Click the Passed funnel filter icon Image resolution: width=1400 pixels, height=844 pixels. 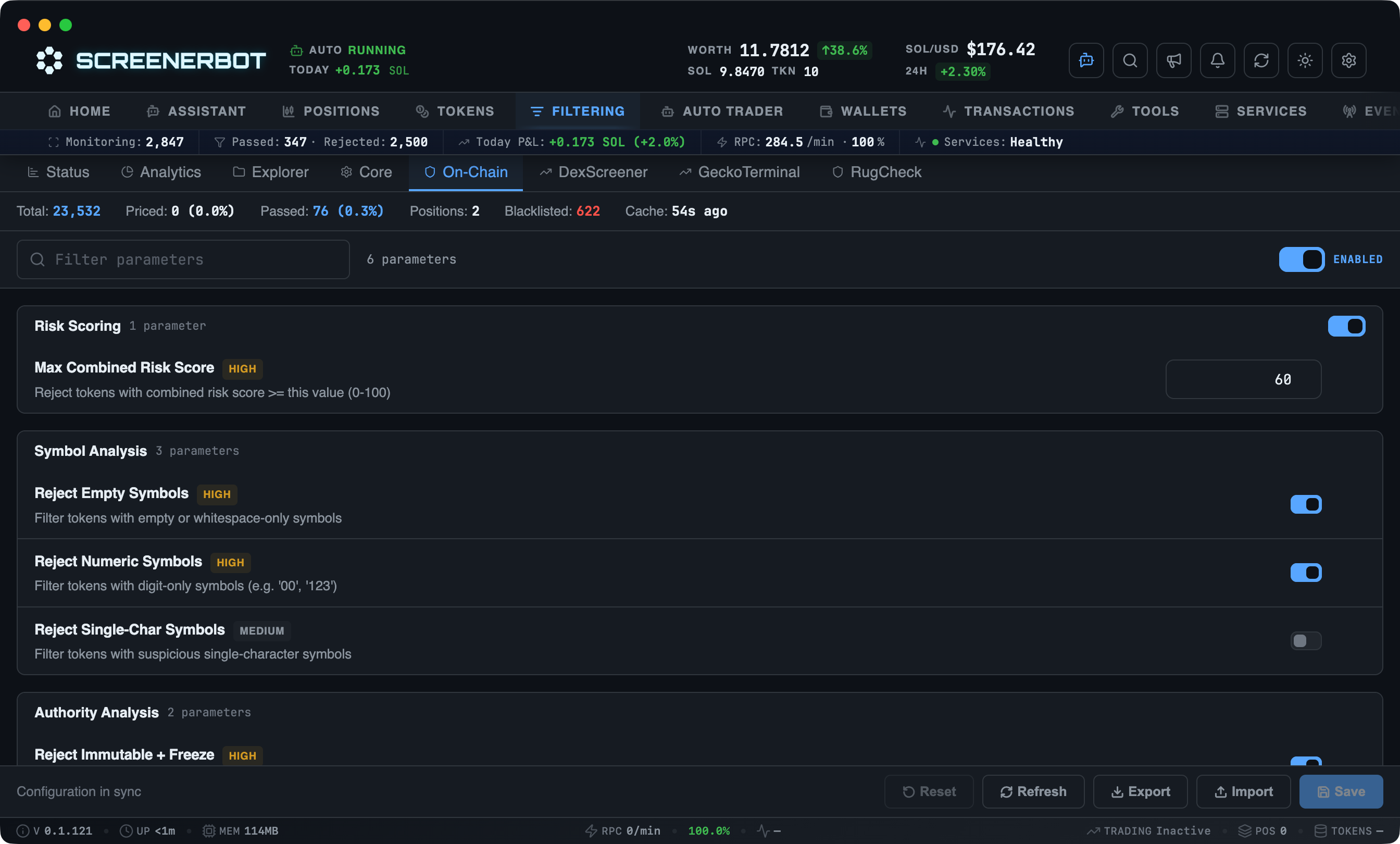219,142
